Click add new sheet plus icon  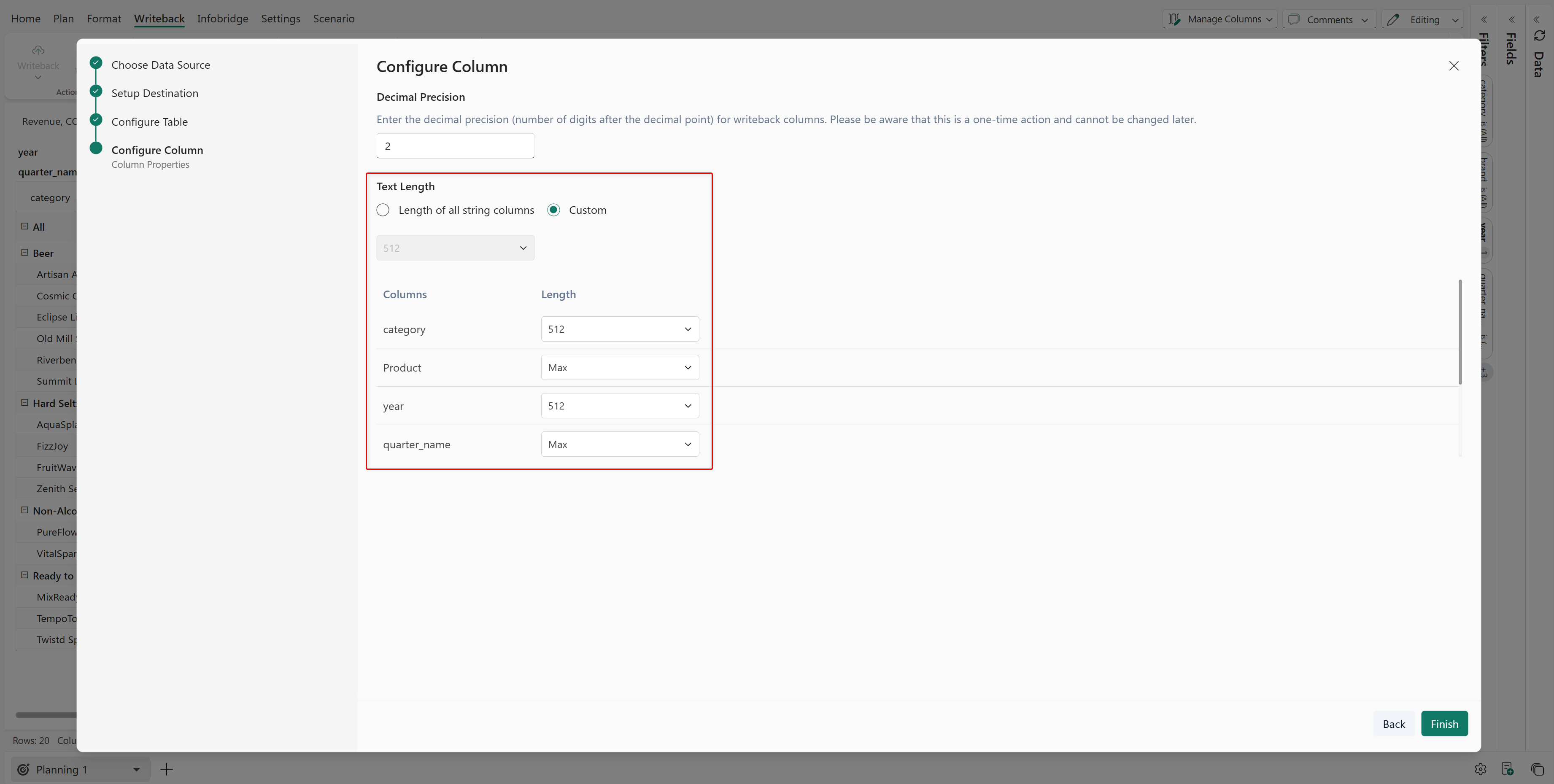tap(167, 769)
